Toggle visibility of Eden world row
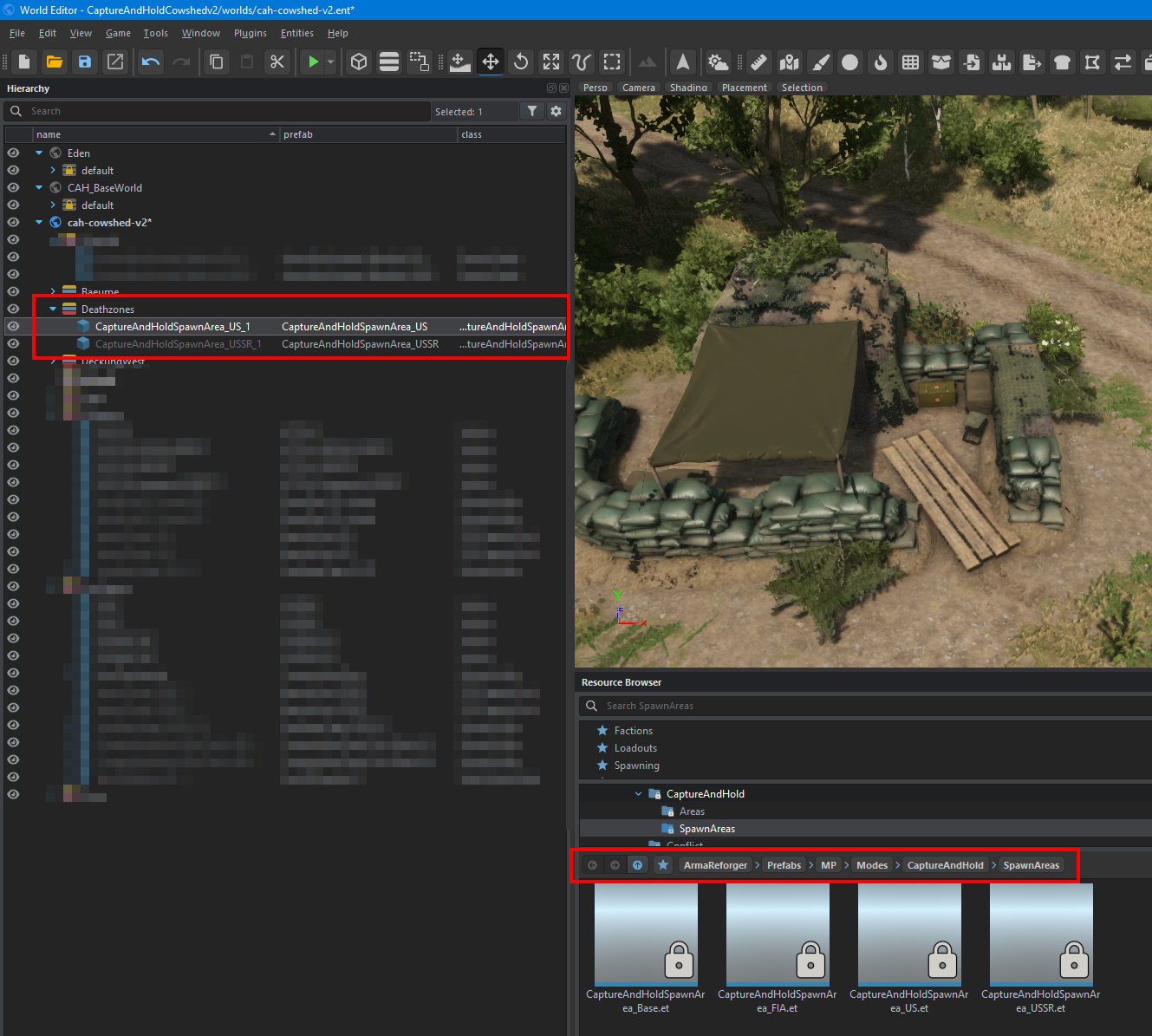 [13, 153]
